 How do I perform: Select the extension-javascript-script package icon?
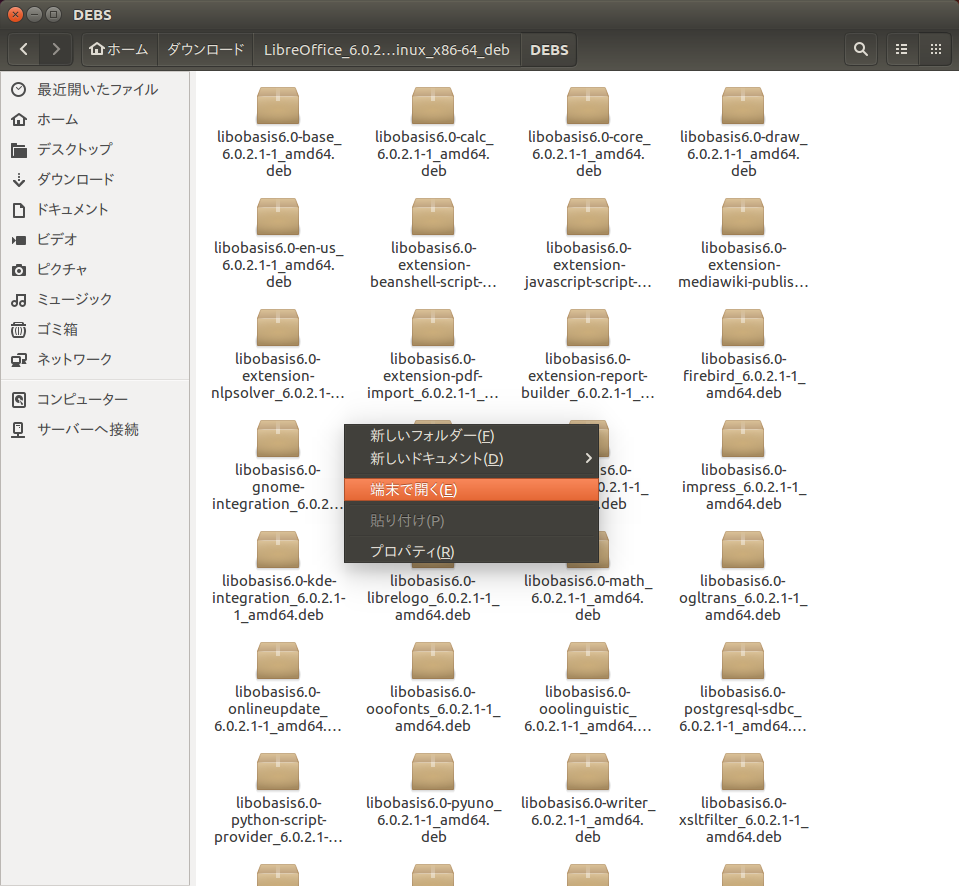pos(588,216)
